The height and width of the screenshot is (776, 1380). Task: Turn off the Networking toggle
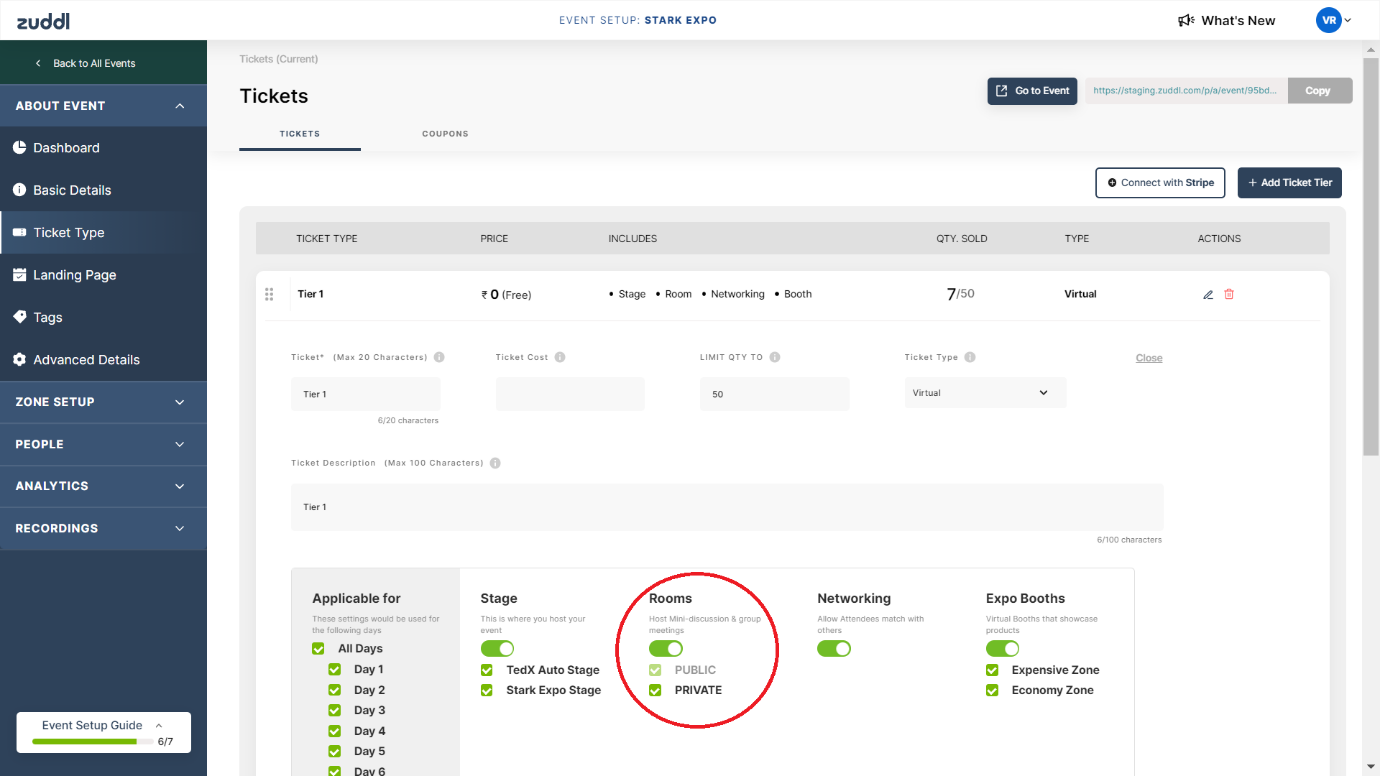834,649
